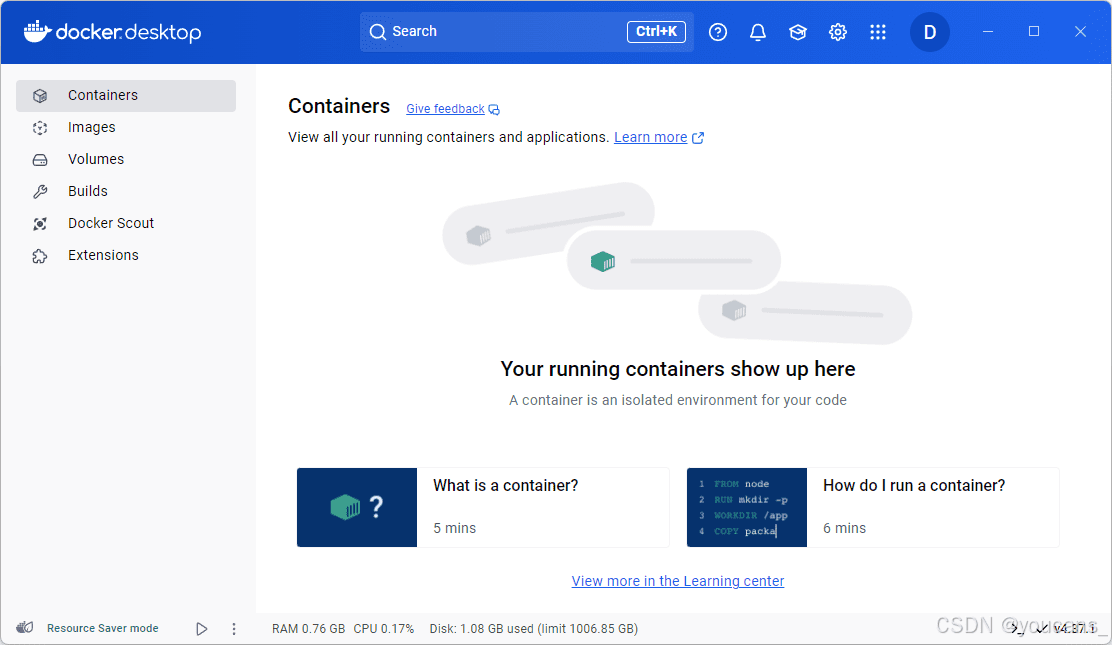The height and width of the screenshot is (645, 1112).
Task: Switch to the Extensions section
Action: tap(126, 255)
